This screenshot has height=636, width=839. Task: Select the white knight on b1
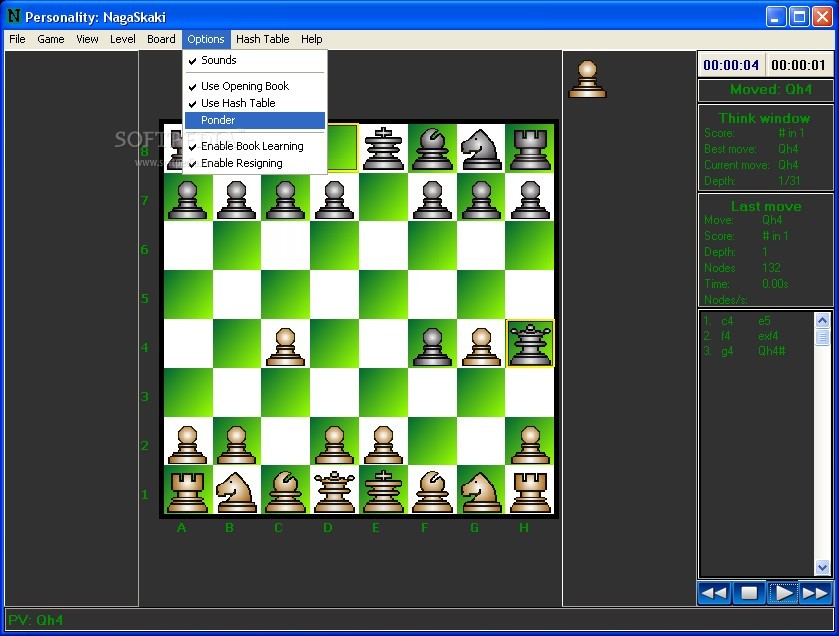click(x=236, y=491)
